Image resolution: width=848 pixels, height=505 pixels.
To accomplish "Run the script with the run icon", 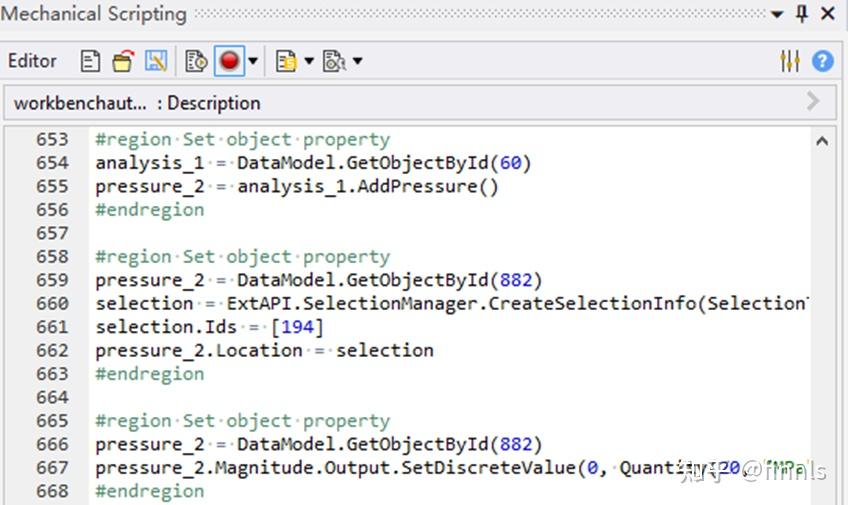I will tap(196, 61).
